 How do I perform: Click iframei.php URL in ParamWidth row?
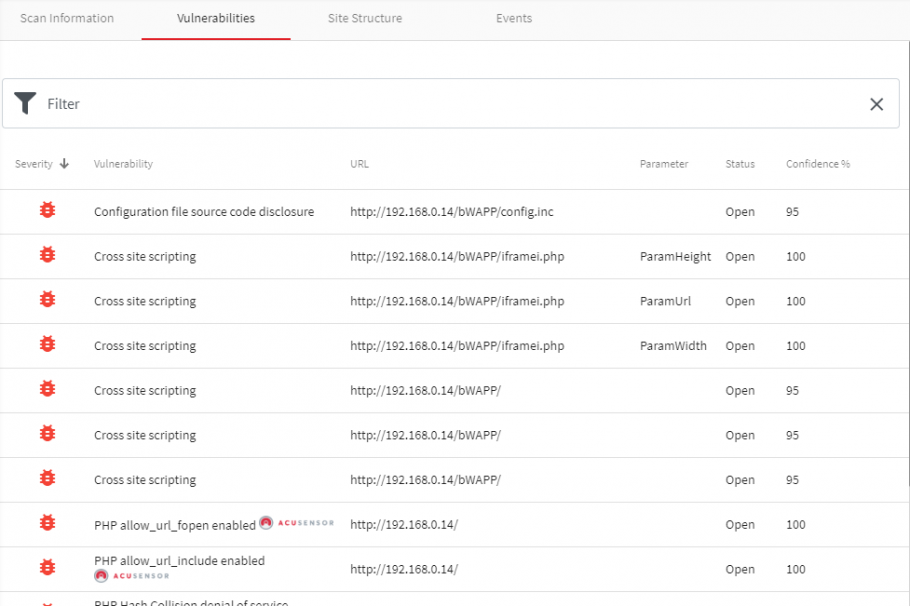(457, 346)
